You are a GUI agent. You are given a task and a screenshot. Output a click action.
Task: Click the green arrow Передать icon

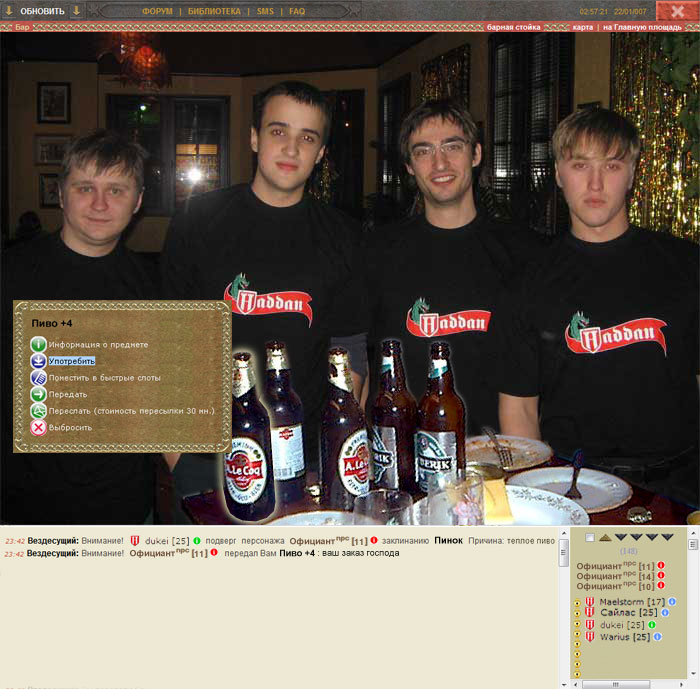point(38,394)
